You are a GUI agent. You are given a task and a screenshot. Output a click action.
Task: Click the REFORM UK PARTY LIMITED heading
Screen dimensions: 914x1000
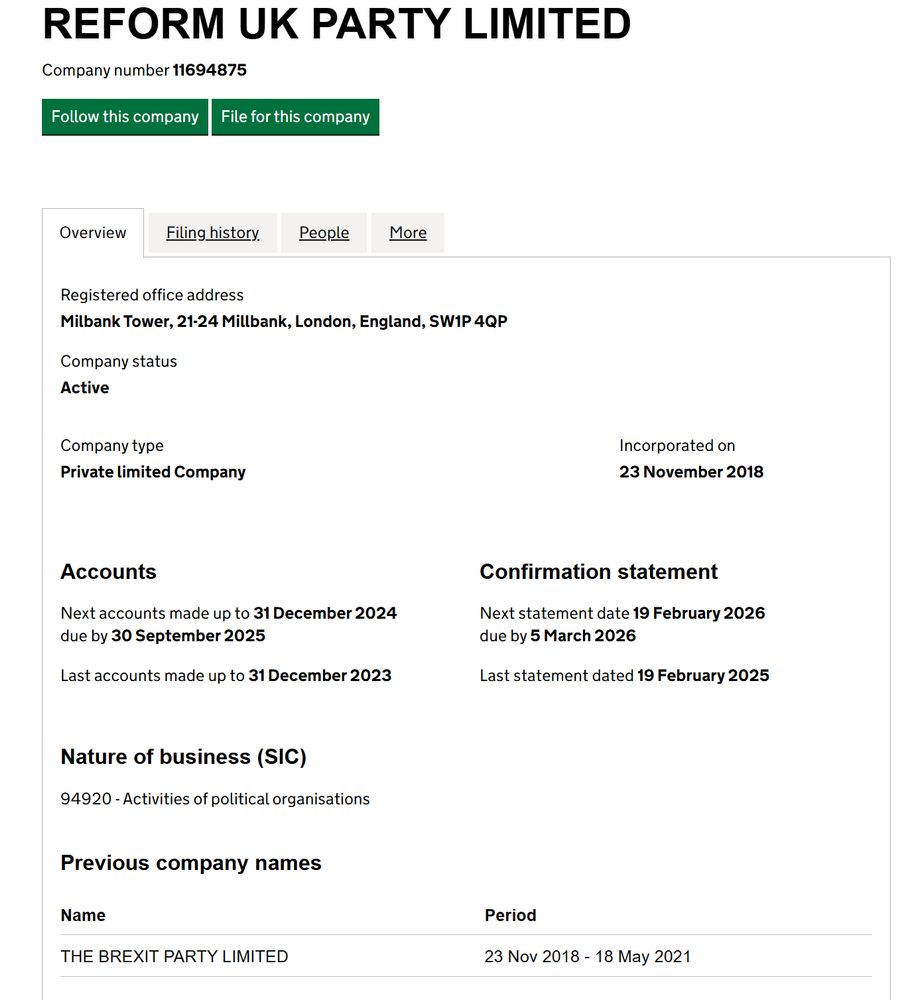(x=336, y=24)
